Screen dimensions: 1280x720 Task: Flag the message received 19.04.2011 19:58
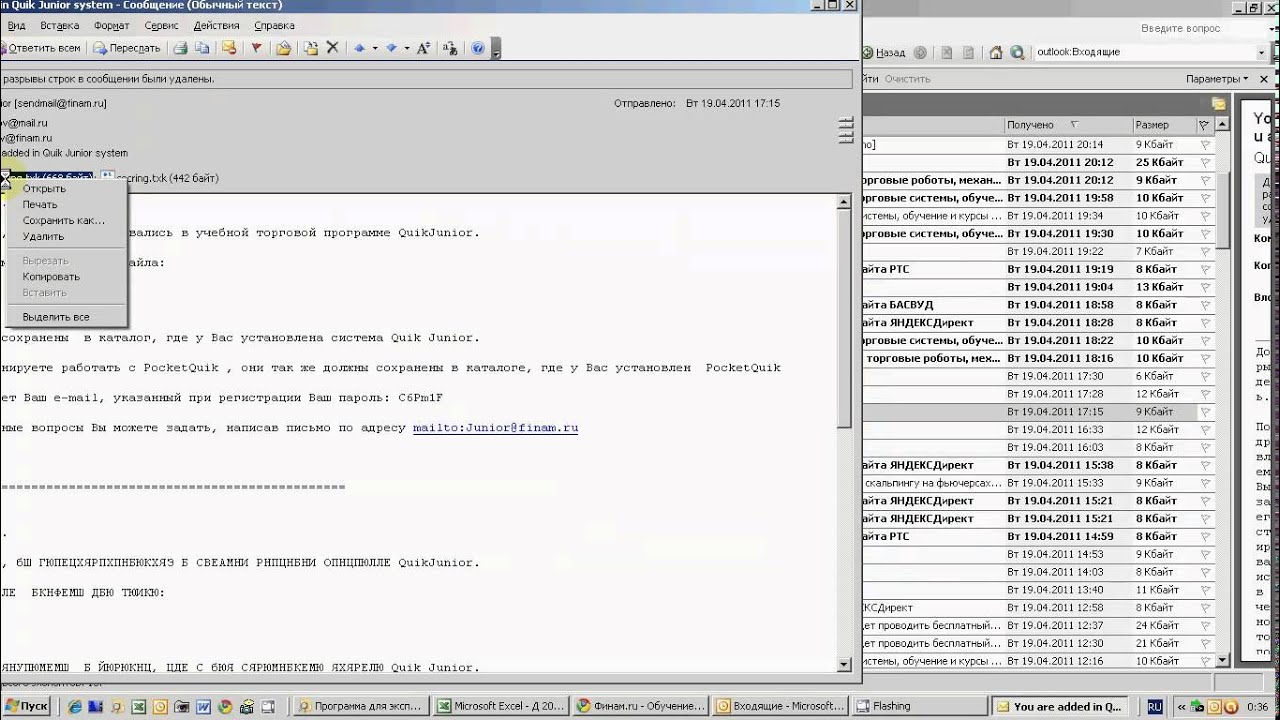tap(1205, 198)
